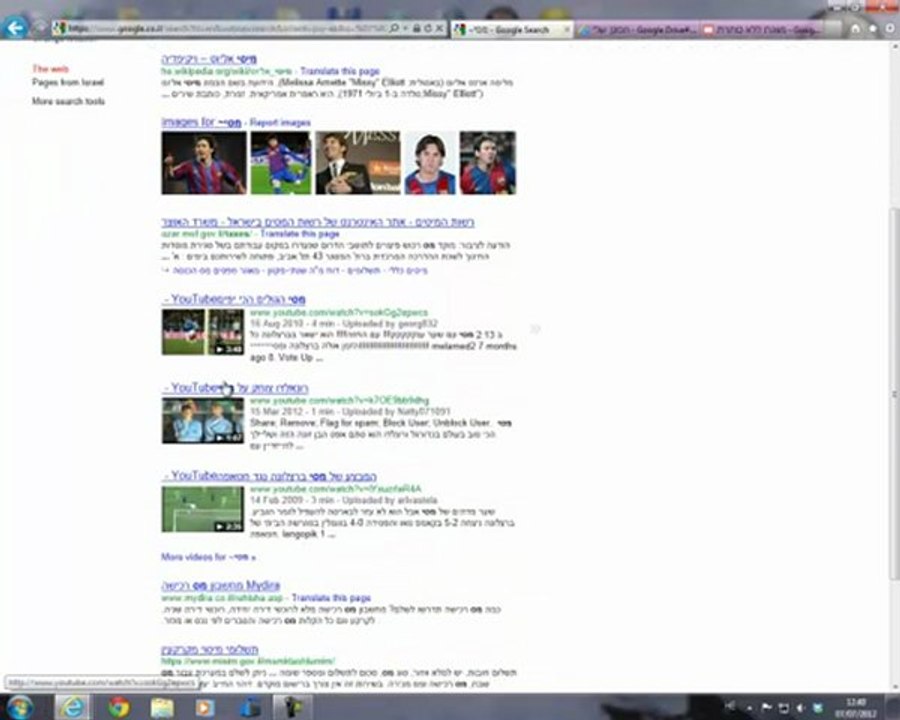The height and width of the screenshot is (720, 900).
Task: Play the 14 Feb 2009 video thumbnail
Action: point(203,509)
